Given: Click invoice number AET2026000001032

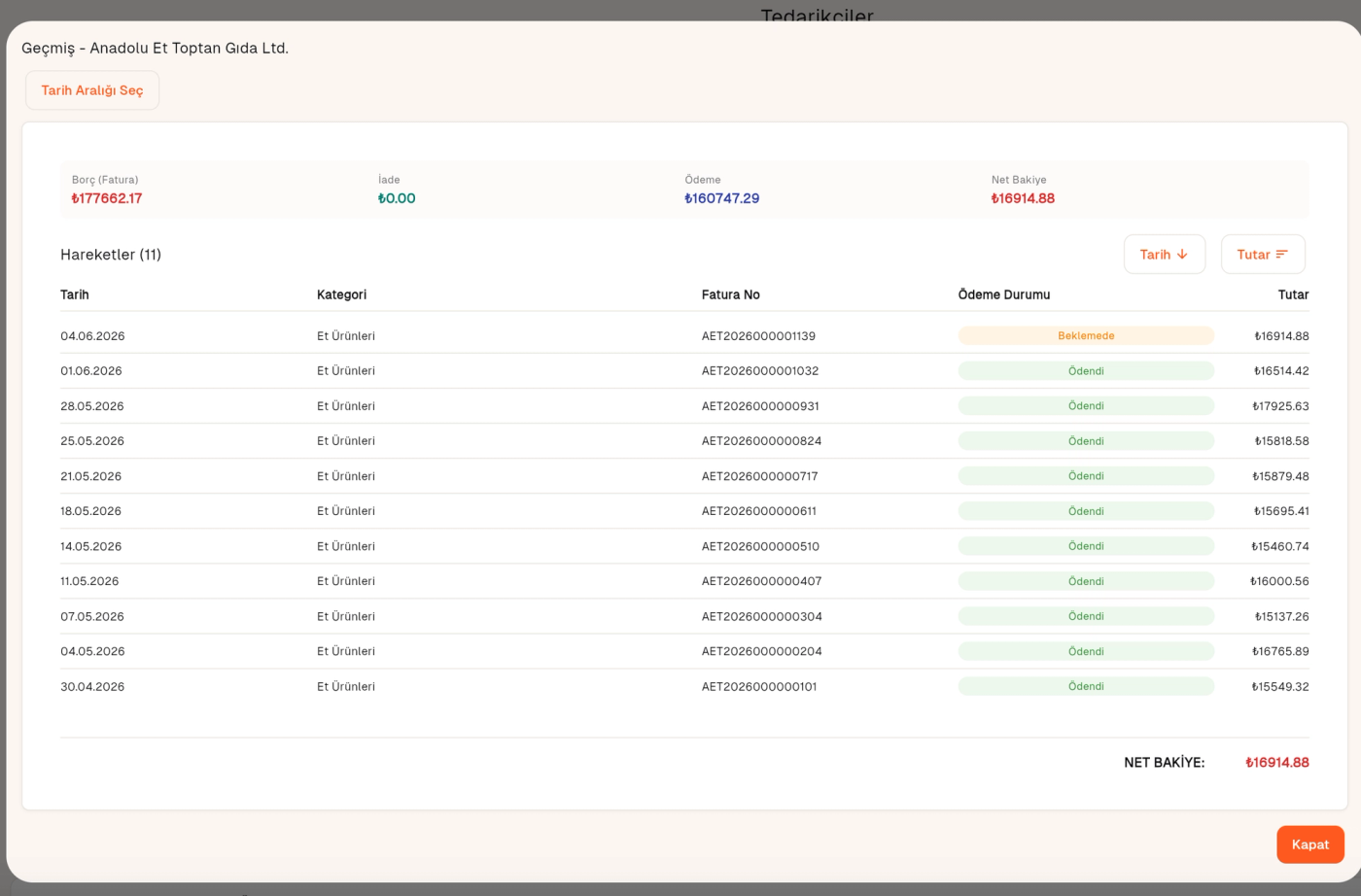Looking at the screenshot, I should (x=760, y=371).
